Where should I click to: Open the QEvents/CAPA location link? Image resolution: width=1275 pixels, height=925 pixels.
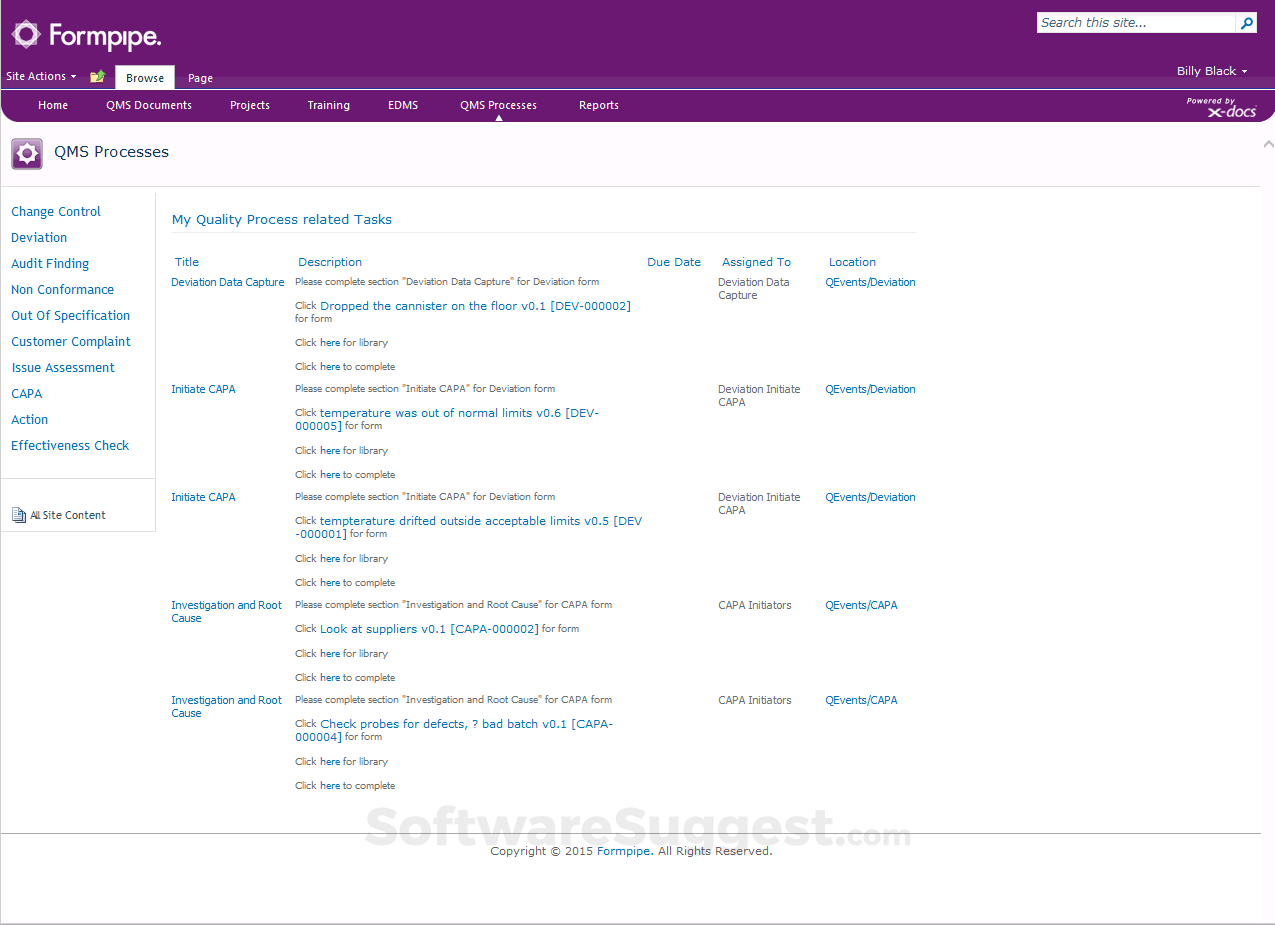pyautogui.click(x=861, y=605)
